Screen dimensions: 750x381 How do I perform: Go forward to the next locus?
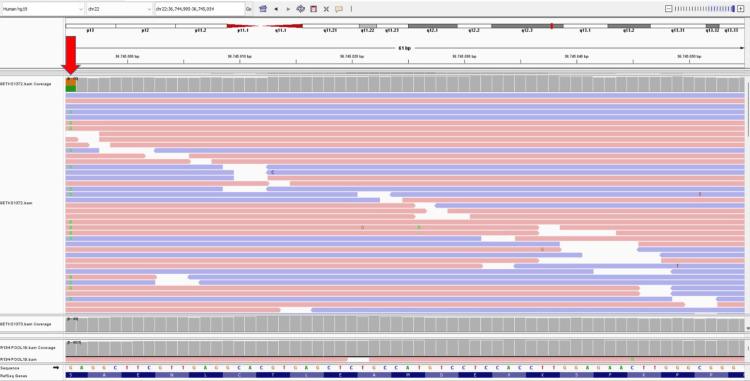288,9
